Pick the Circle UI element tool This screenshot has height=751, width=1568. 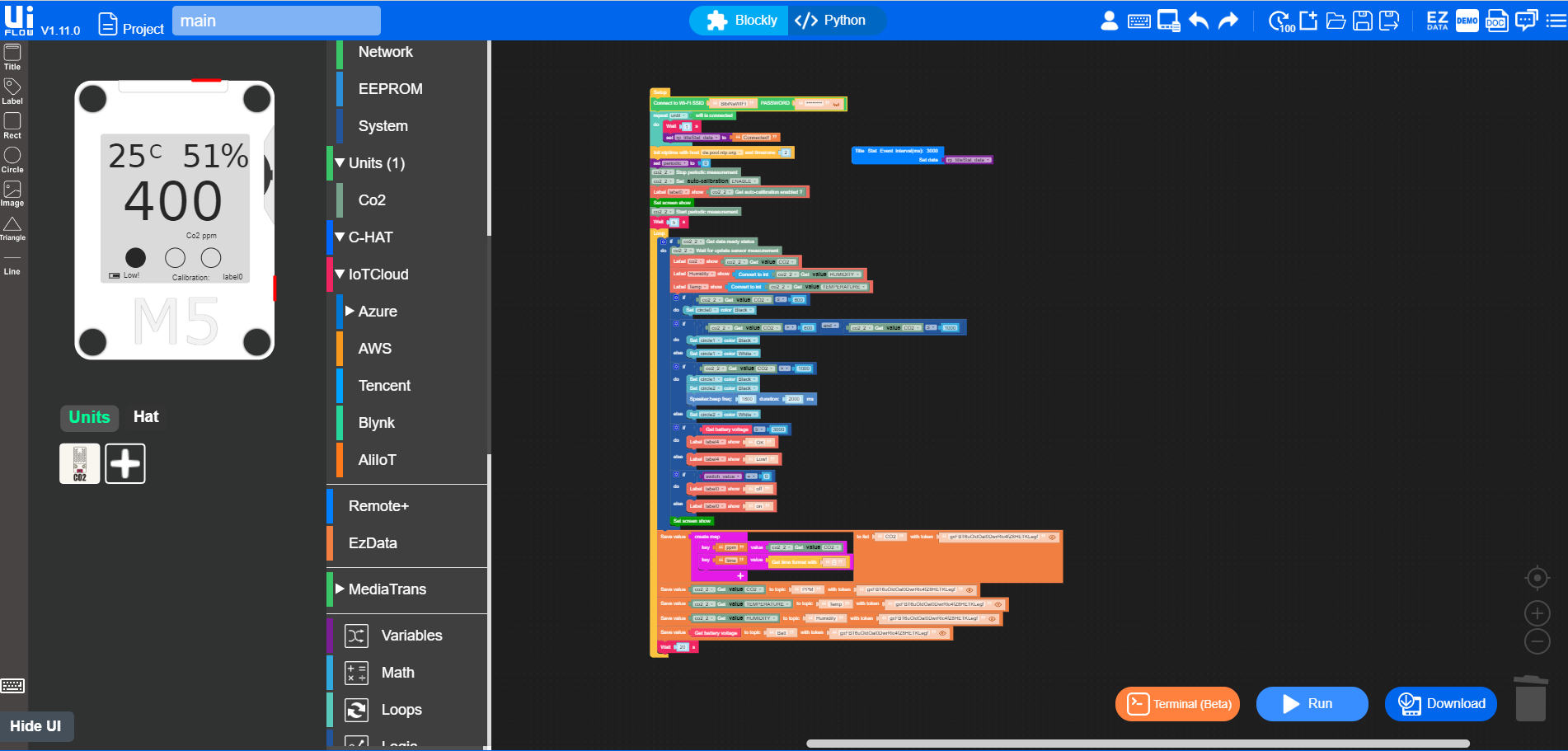coord(12,159)
